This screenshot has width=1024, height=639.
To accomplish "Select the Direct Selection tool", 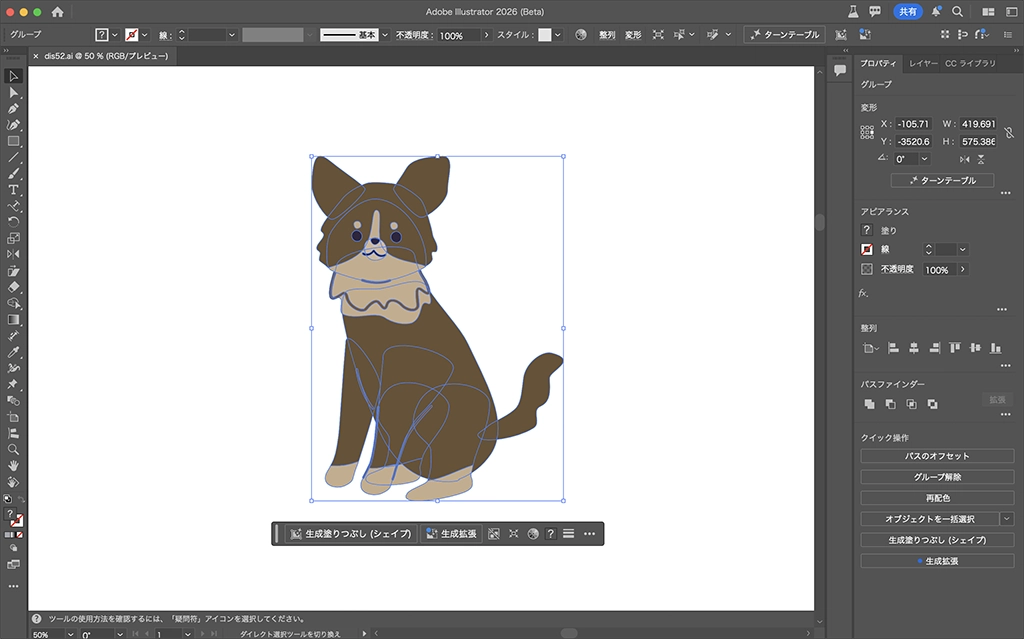I will [x=14, y=92].
